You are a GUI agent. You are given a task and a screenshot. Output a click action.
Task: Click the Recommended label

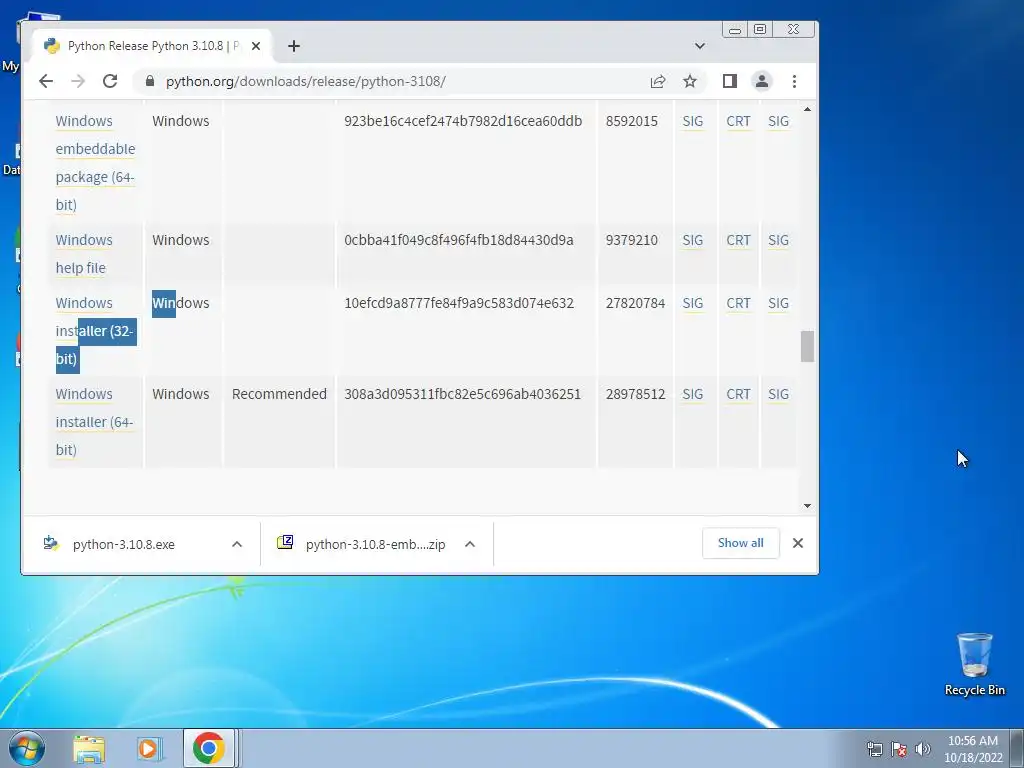click(x=279, y=394)
